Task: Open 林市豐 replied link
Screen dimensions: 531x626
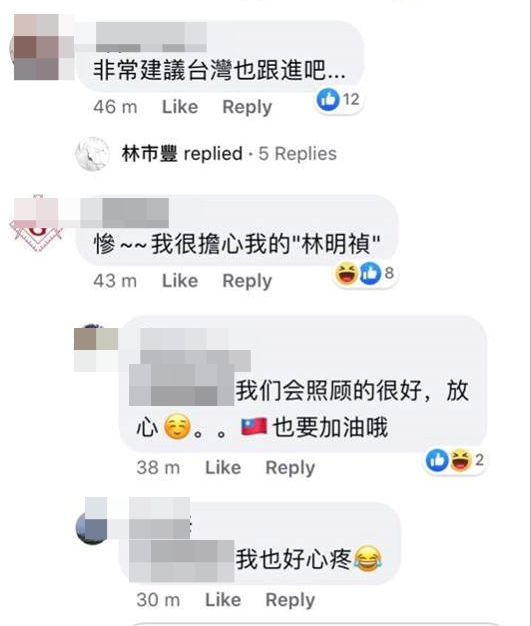Action: [x=182, y=154]
